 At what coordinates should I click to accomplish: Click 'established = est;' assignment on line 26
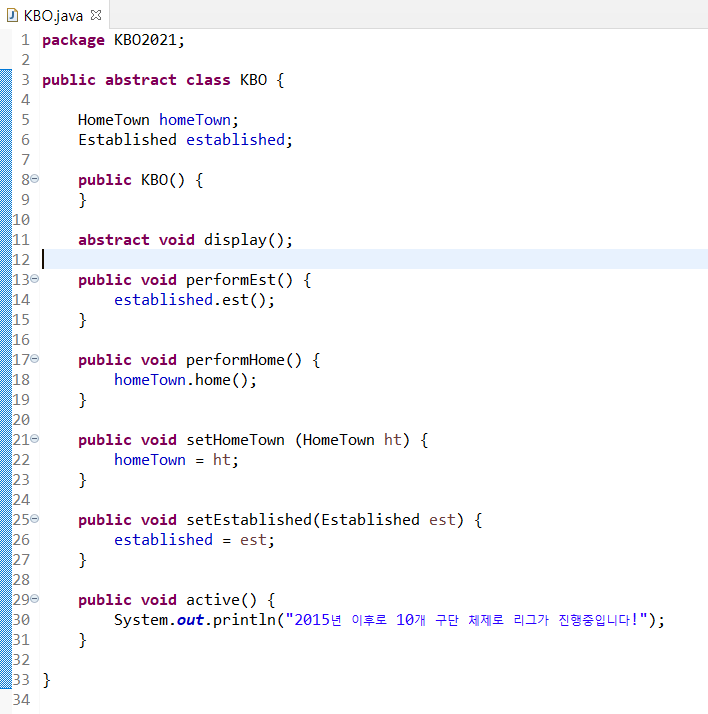click(x=194, y=540)
